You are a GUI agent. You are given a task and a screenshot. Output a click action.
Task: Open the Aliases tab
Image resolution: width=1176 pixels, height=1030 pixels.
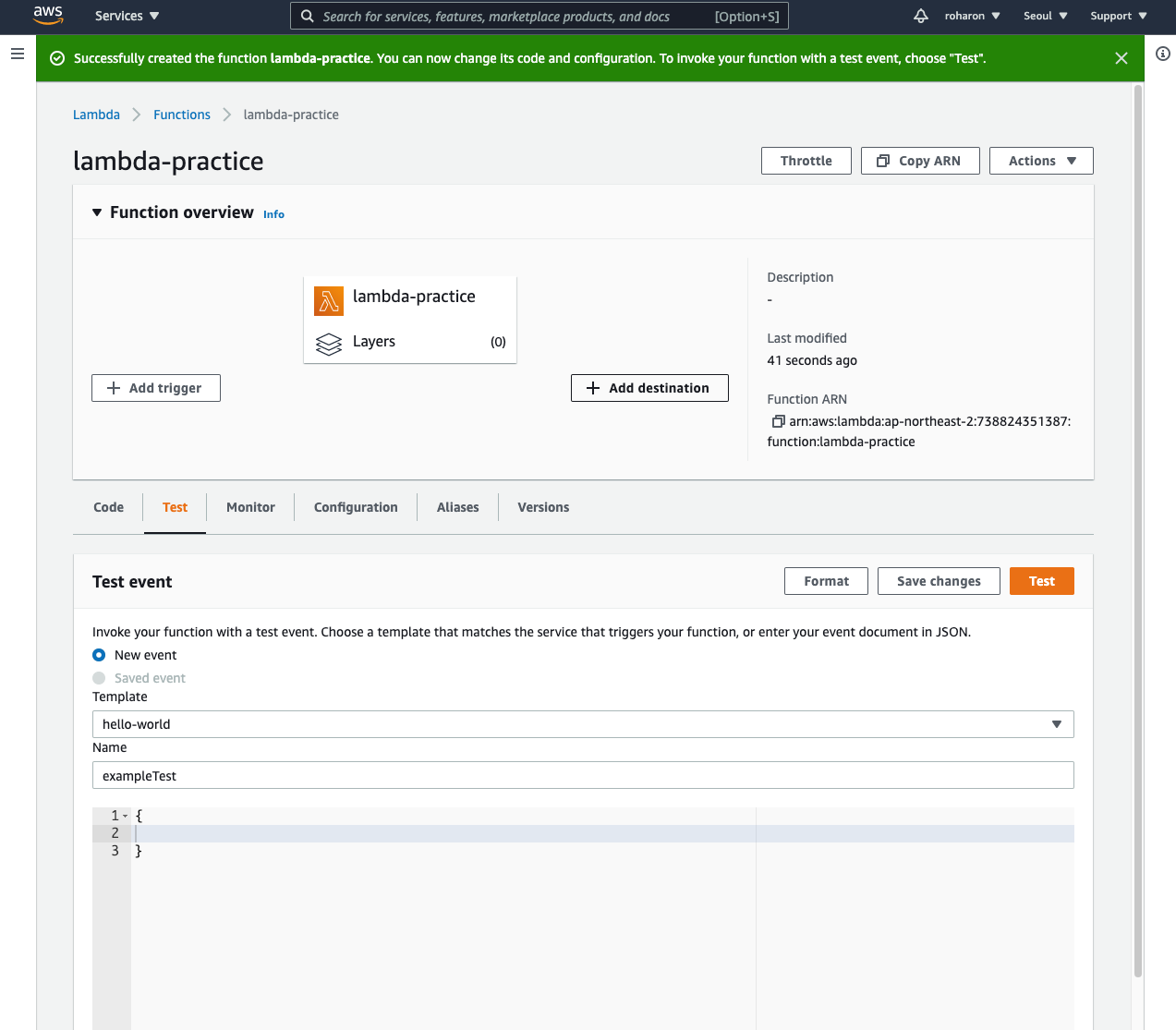pos(457,507)
